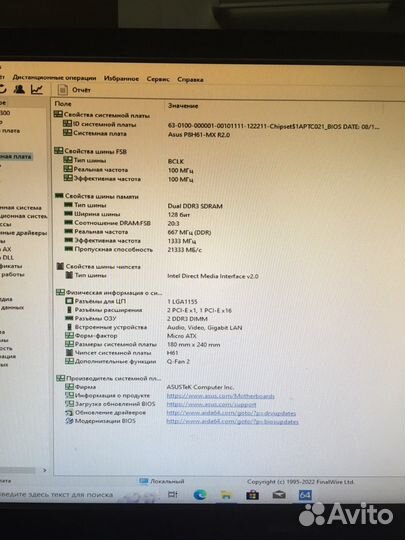Select the Размеры системной платы row
This screenshot has width=405, height=540.
click(143, 344)
